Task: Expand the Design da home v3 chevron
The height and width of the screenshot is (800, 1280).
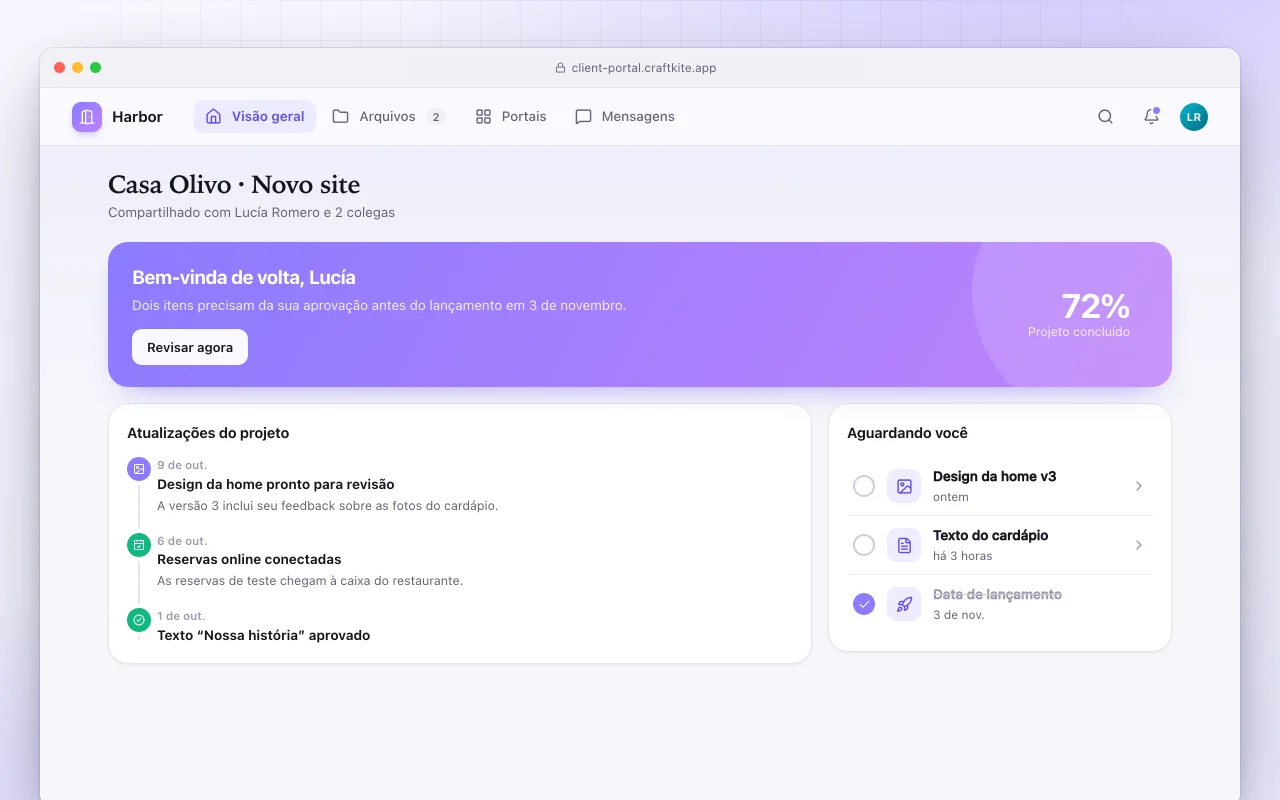Action: point(1139,486)
